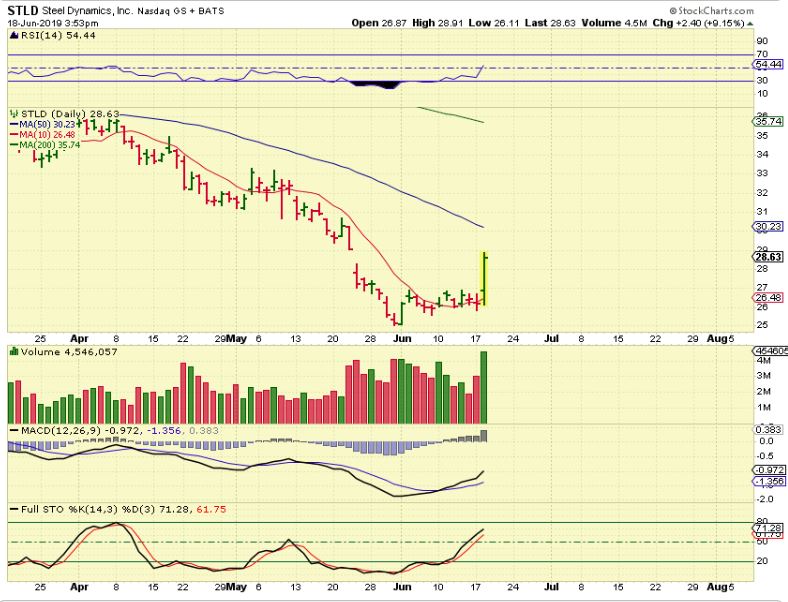The height and width of the screenshot is (602, 788).
Task: Click the tallest latest green volume bar
Action: tap(484, 387)
